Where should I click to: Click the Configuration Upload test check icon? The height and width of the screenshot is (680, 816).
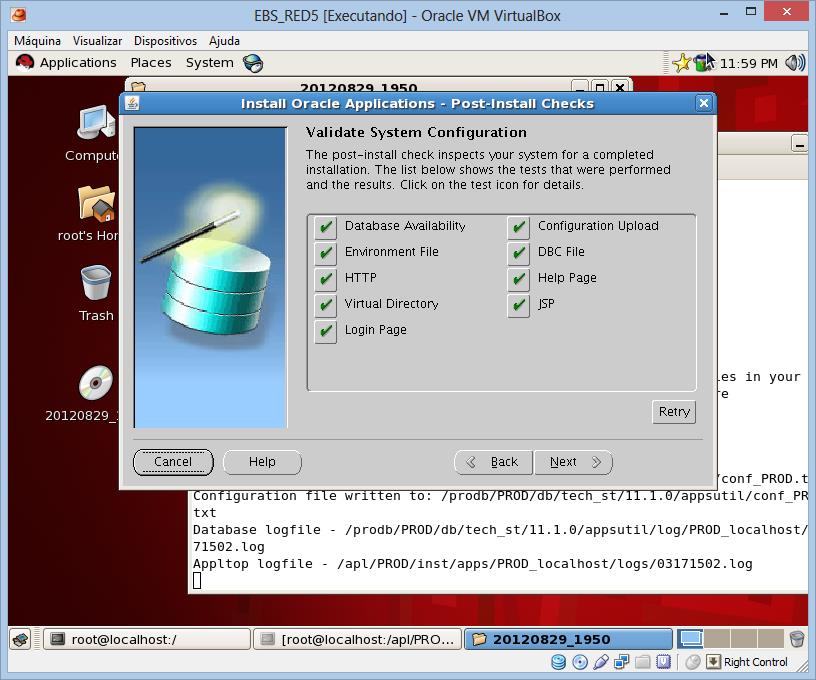pyautogui.click(x=519, y=227)
